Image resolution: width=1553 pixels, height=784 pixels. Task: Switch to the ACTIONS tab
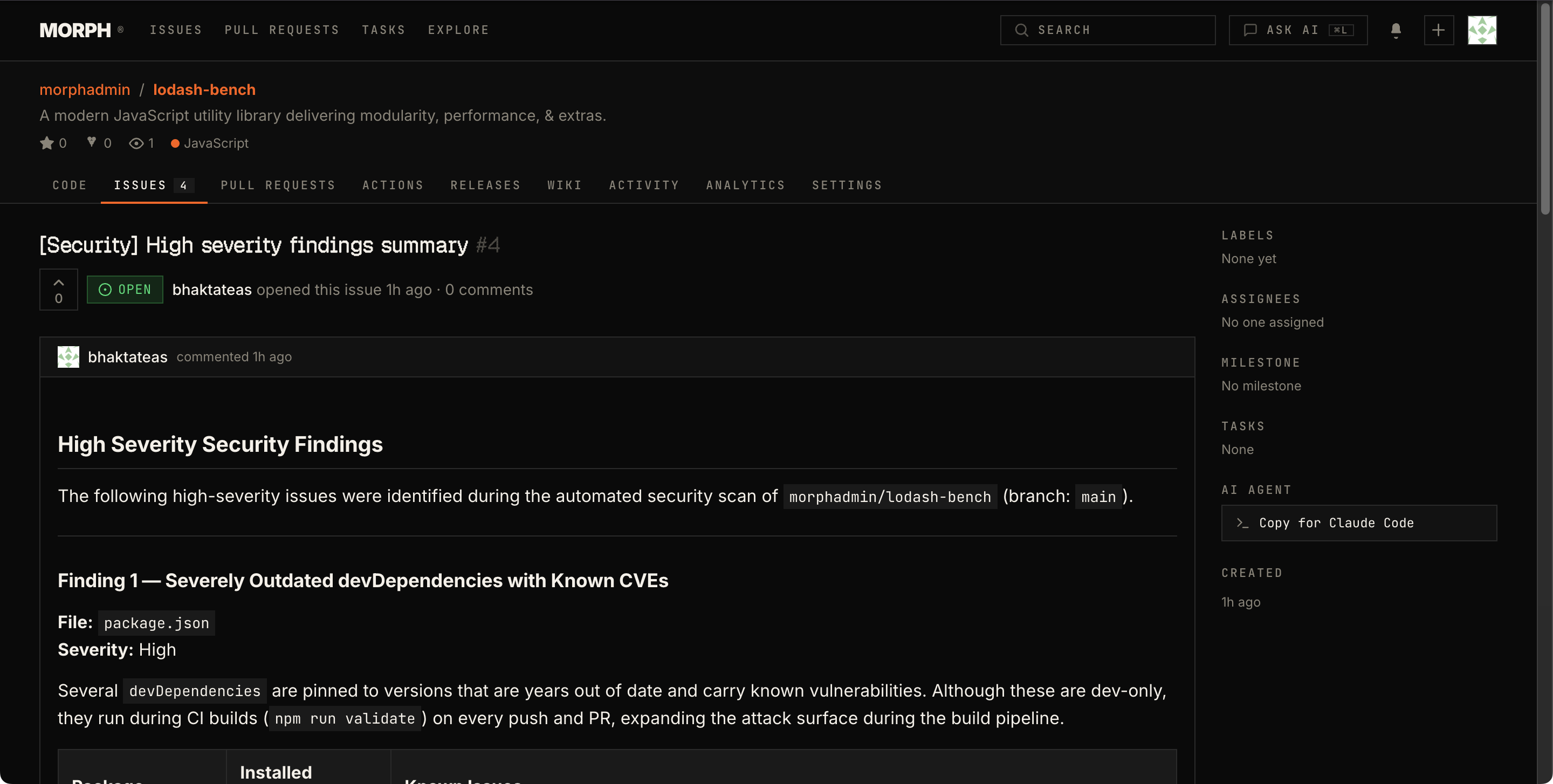393,185
